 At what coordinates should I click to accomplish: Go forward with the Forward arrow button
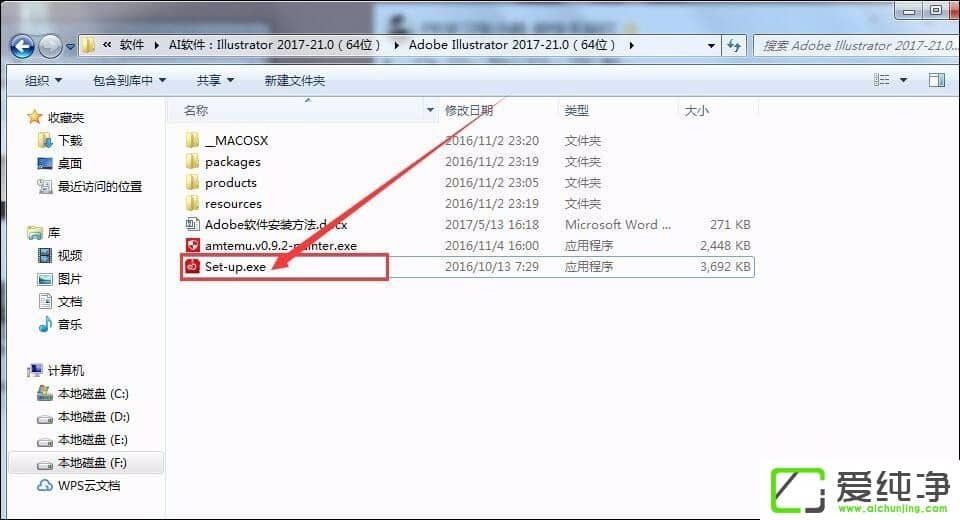pos(50,46)
